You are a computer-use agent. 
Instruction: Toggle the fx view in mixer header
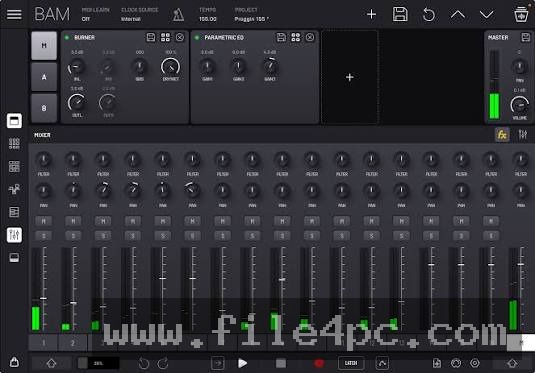point(502,135)
